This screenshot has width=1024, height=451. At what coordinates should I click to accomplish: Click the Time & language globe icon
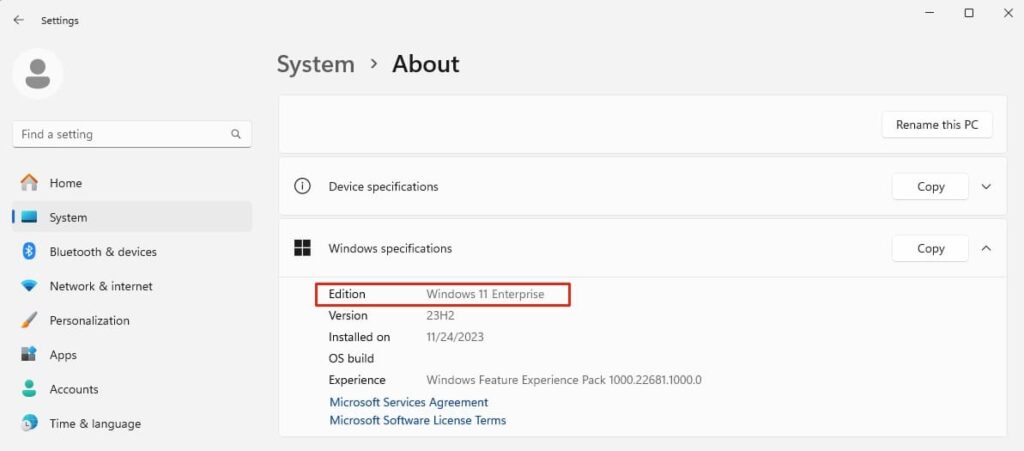pyautogui.click(x=29, y=424)
